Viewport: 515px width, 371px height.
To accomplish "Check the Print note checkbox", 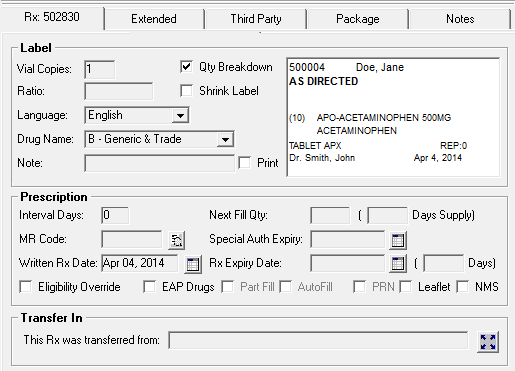I will [245, 163].
